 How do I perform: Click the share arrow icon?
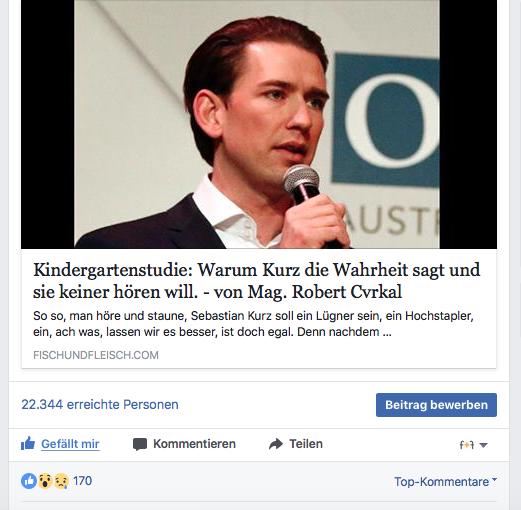276,444
